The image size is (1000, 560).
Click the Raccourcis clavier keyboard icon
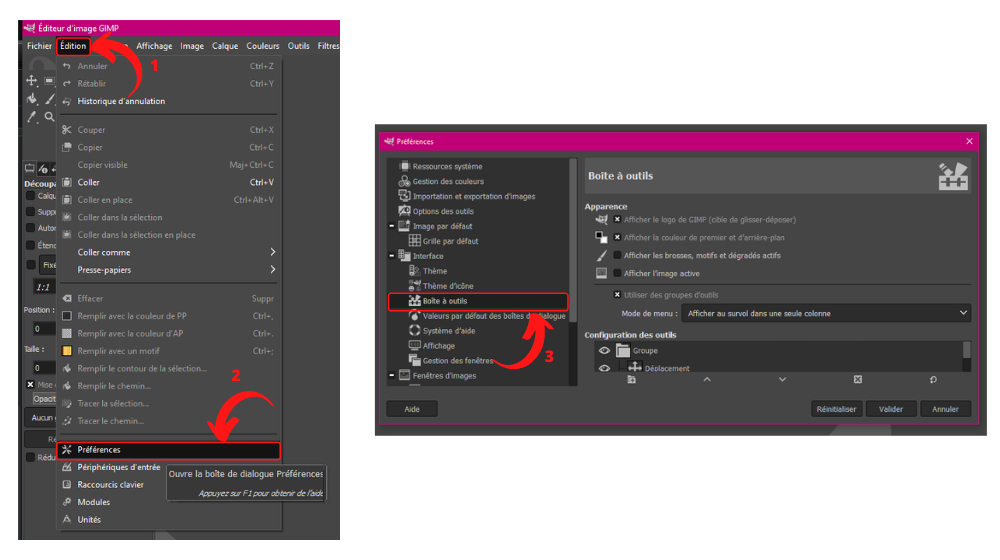point(66,485)
